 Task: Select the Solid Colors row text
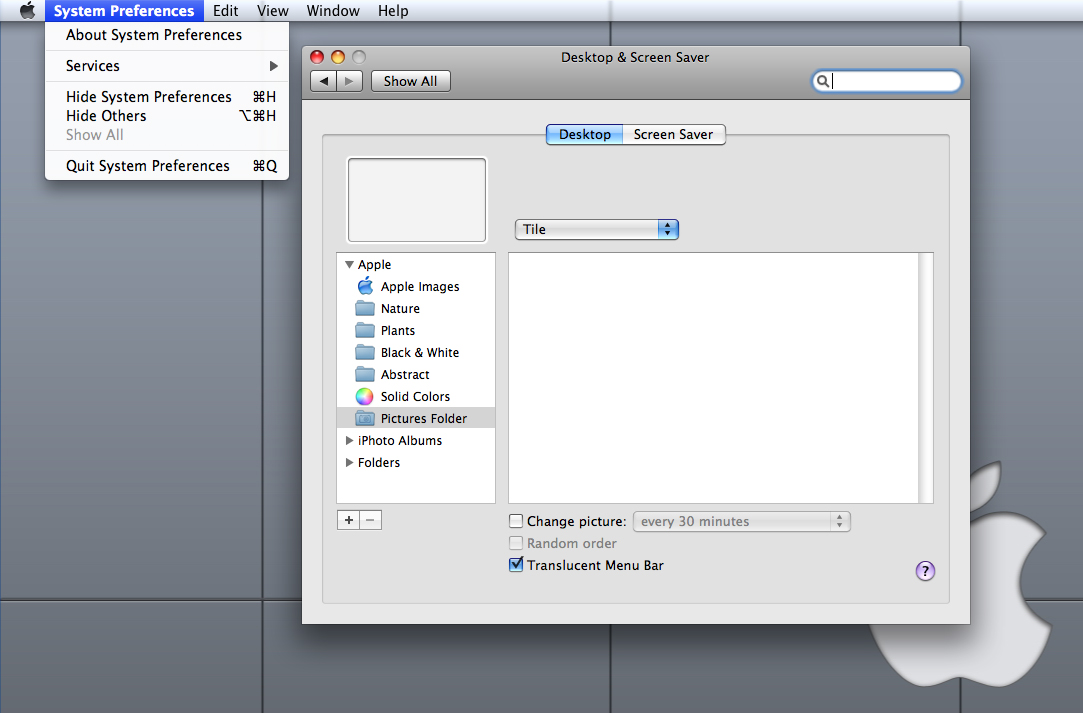(x=415, y=397)
